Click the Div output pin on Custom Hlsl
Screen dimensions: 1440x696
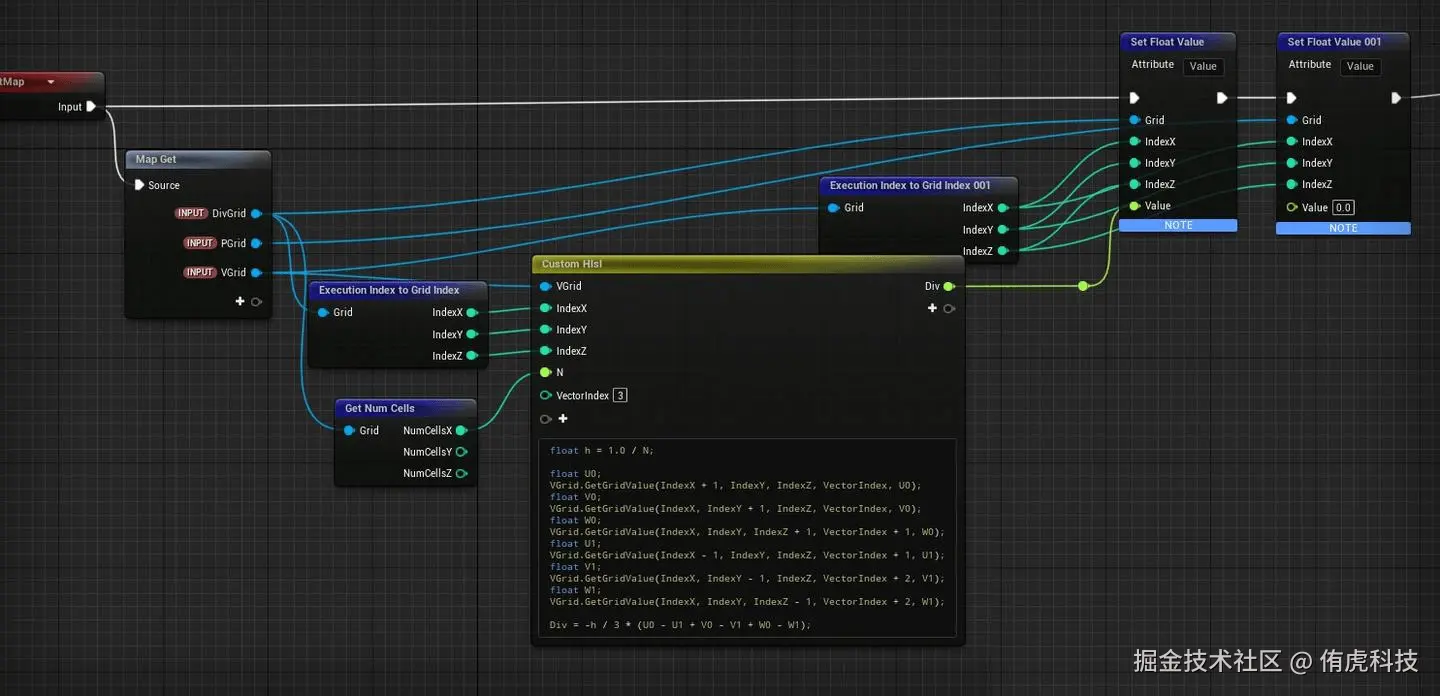[948, 287]
